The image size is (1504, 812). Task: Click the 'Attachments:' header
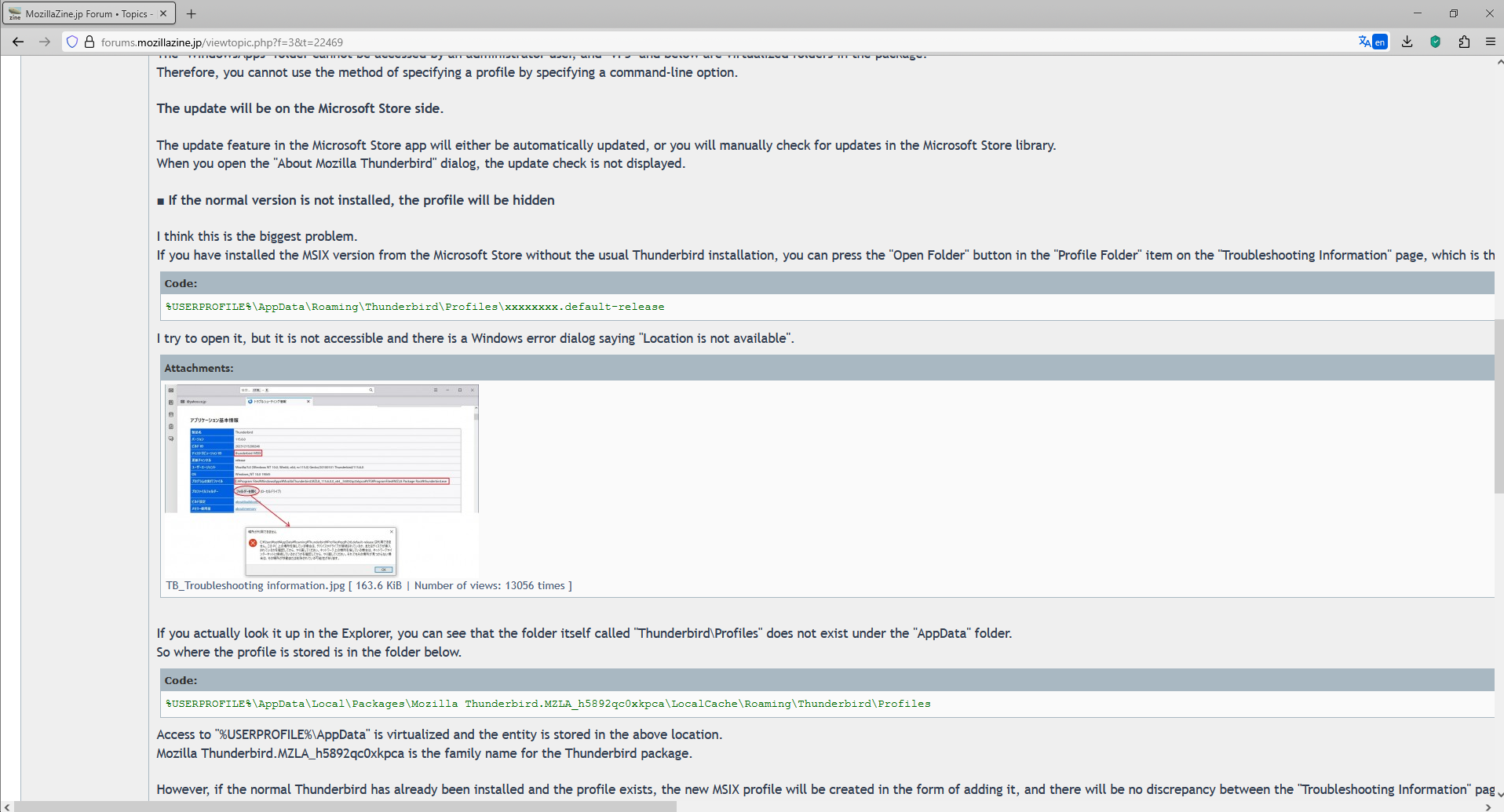pyautogui.click(x=199, y=368)
